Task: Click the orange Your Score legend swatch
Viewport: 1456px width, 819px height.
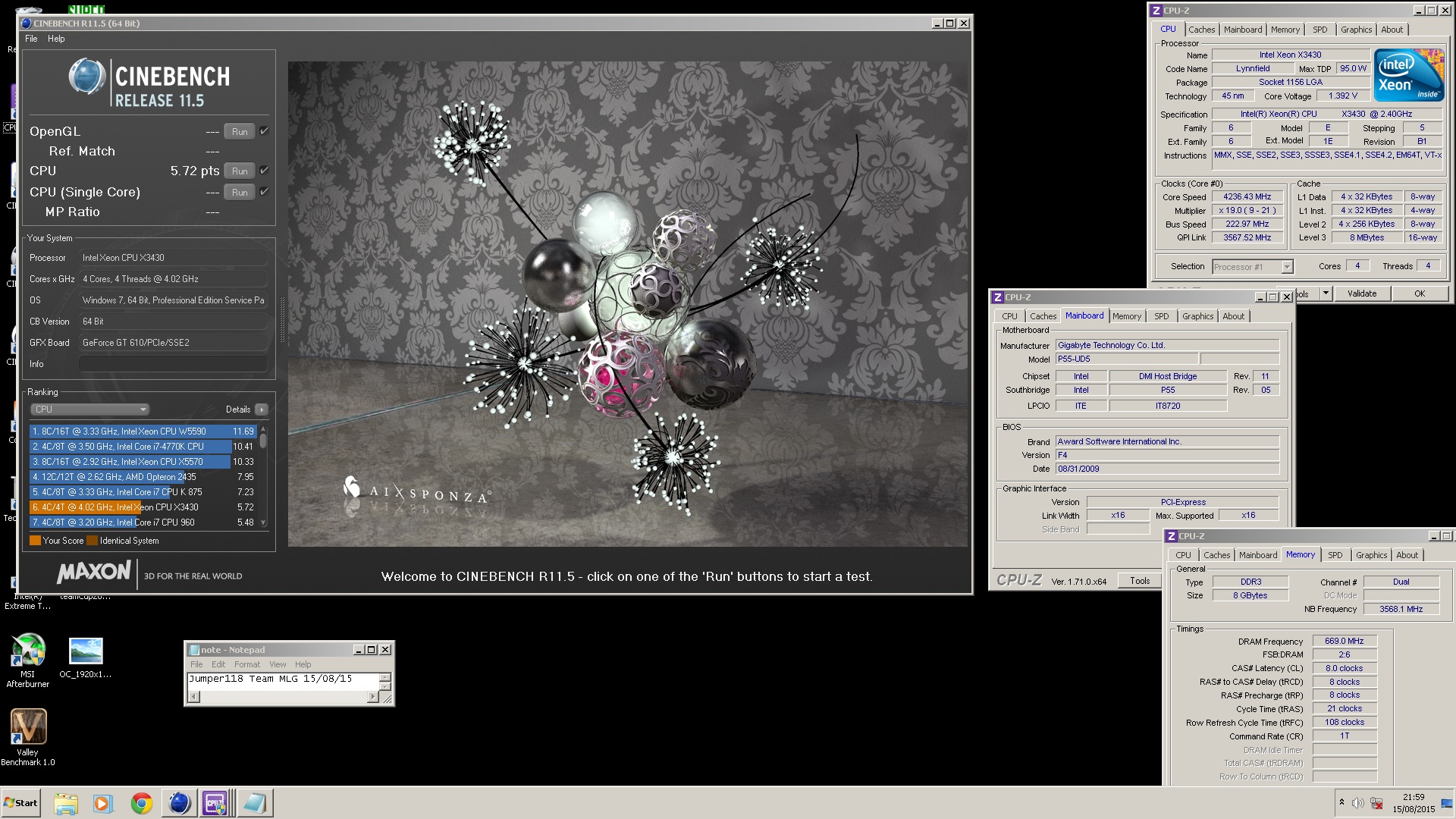Action: [35, 541]
